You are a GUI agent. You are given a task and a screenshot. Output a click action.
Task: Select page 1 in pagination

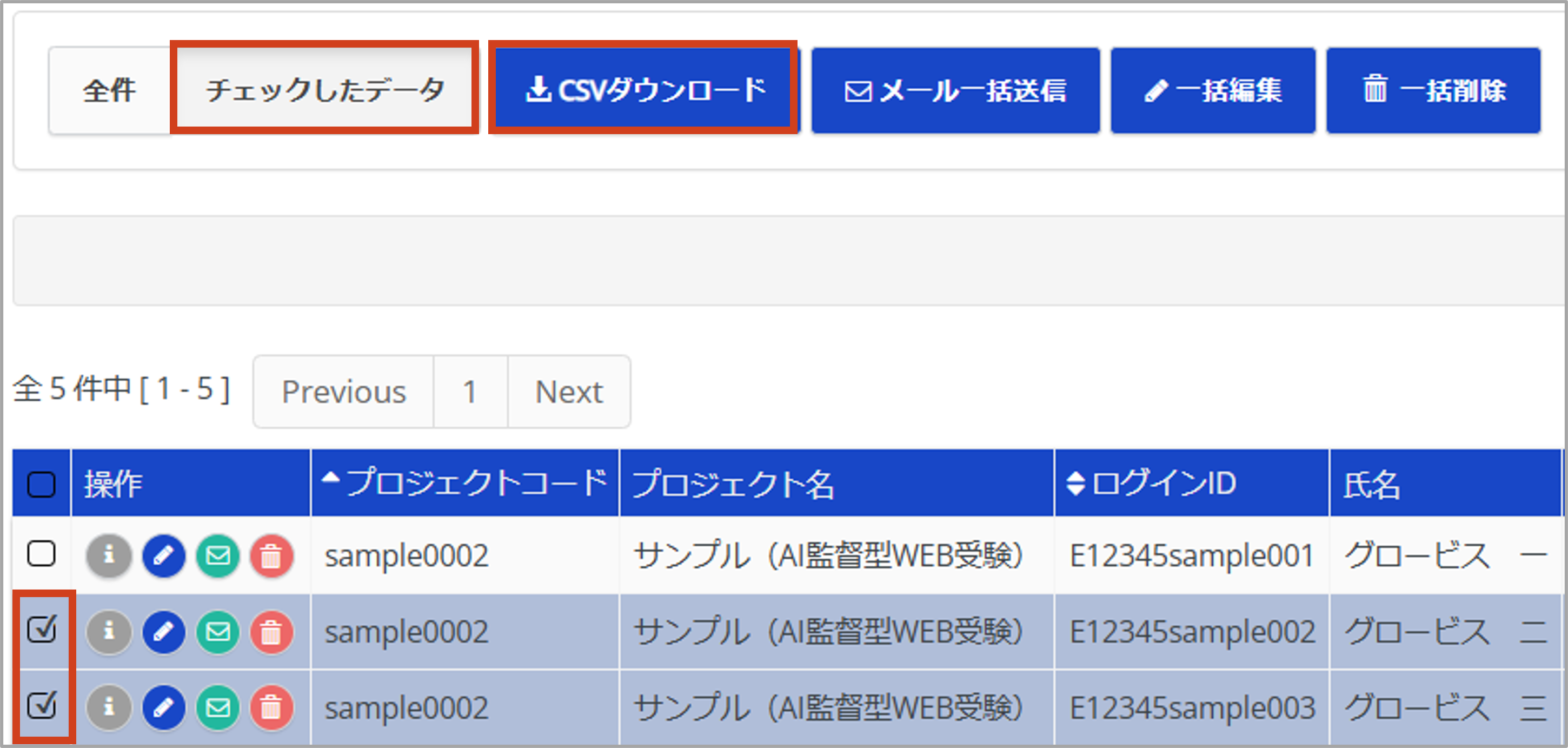pyautogui.click(x=470, y=392)
